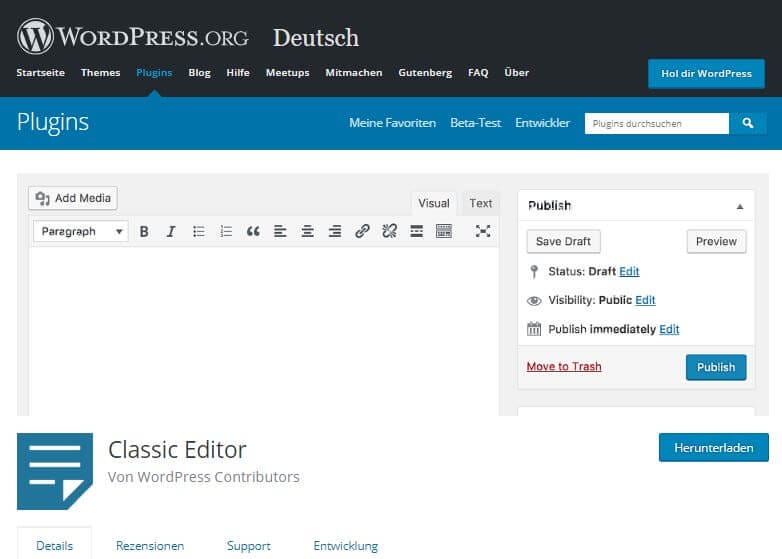Image resolution: width=782 pixels, height=559 pixels.
Task: Edit the Public visibility link
Action: click(x=645, y=300)
